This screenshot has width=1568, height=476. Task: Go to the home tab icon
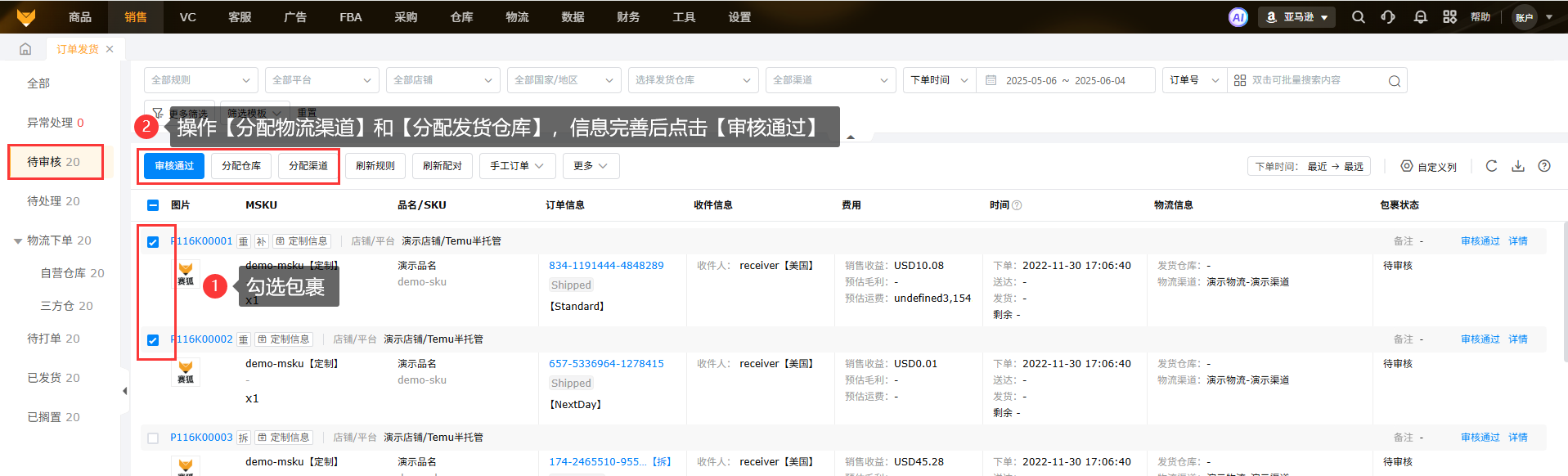(x=25, y=49)
